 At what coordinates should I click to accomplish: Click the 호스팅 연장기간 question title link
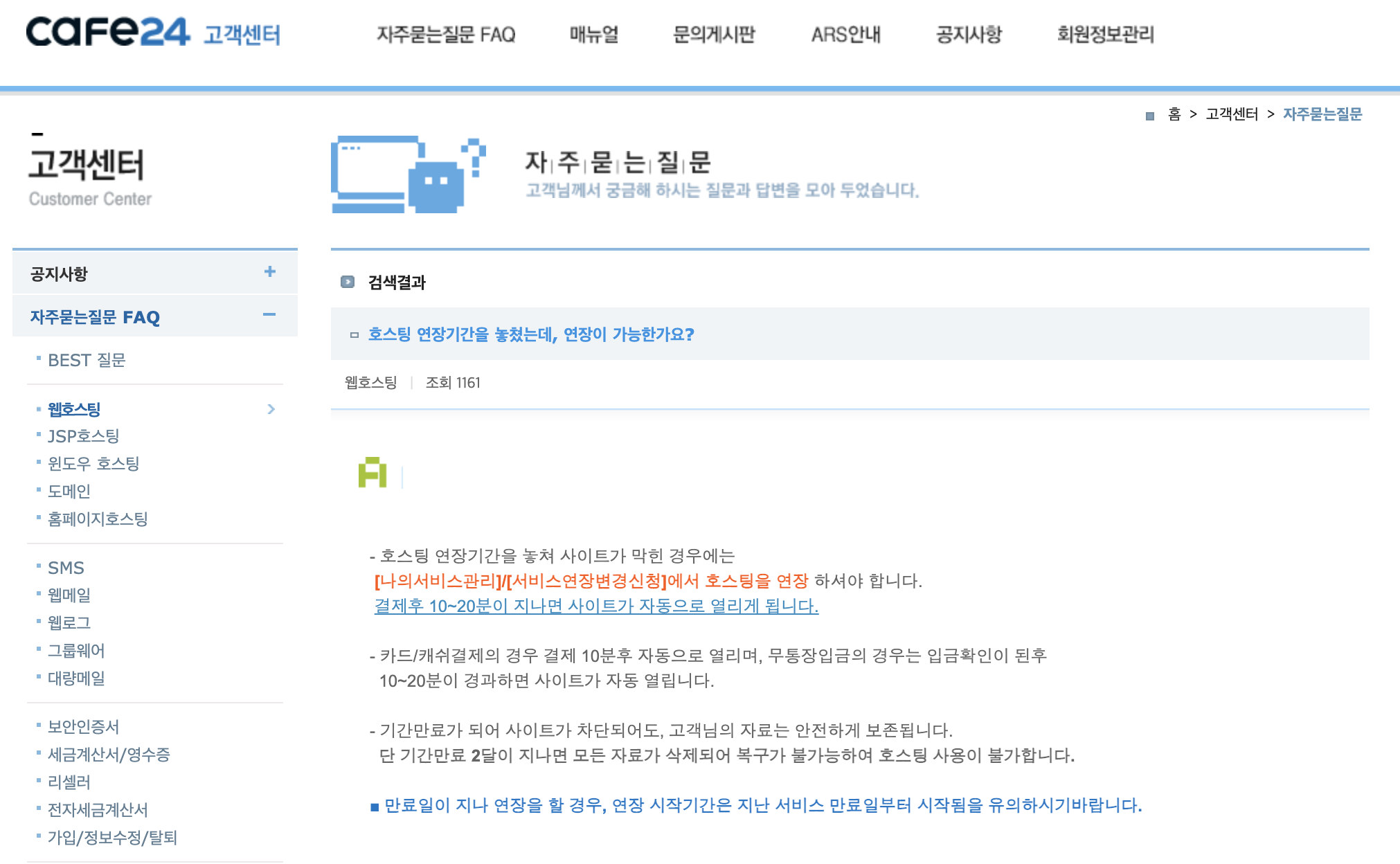[x=530, y=334]
